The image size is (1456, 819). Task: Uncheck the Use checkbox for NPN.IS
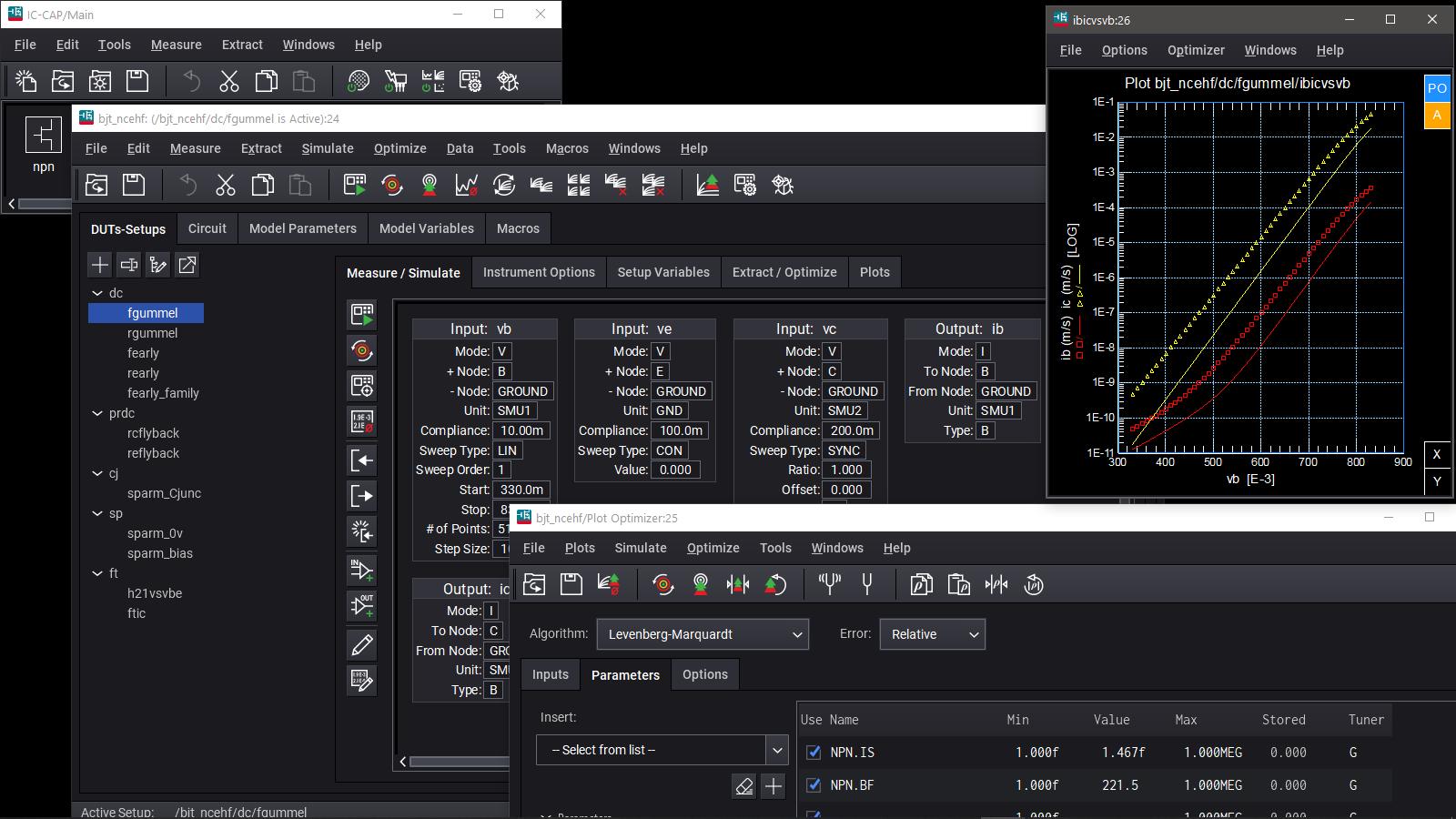(x=813, y=753)
